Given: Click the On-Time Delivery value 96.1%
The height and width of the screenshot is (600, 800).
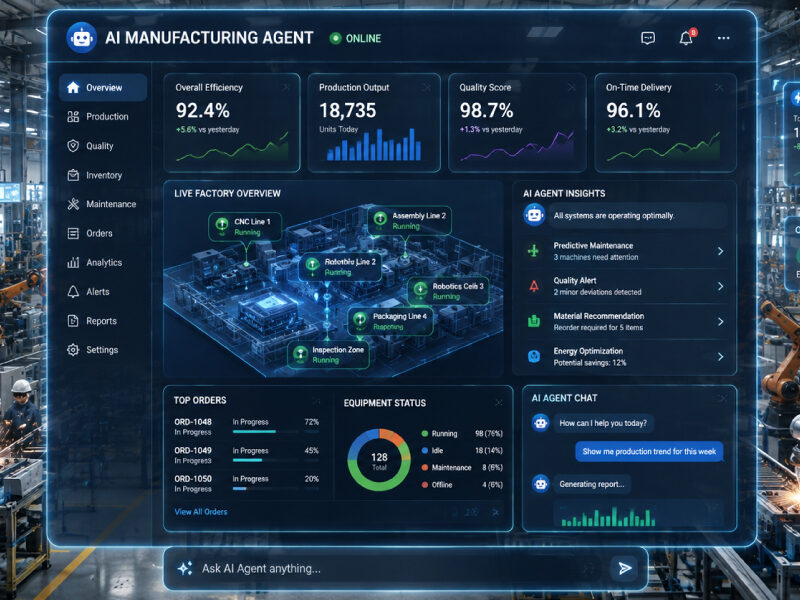Looking at the screenshot, I should [633, 110].
